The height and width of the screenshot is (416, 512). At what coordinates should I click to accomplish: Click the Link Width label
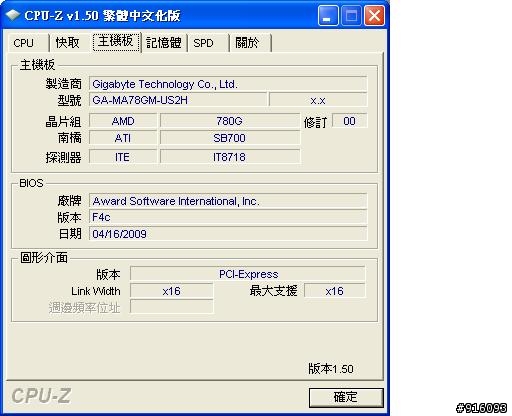[x=96, y=291]
